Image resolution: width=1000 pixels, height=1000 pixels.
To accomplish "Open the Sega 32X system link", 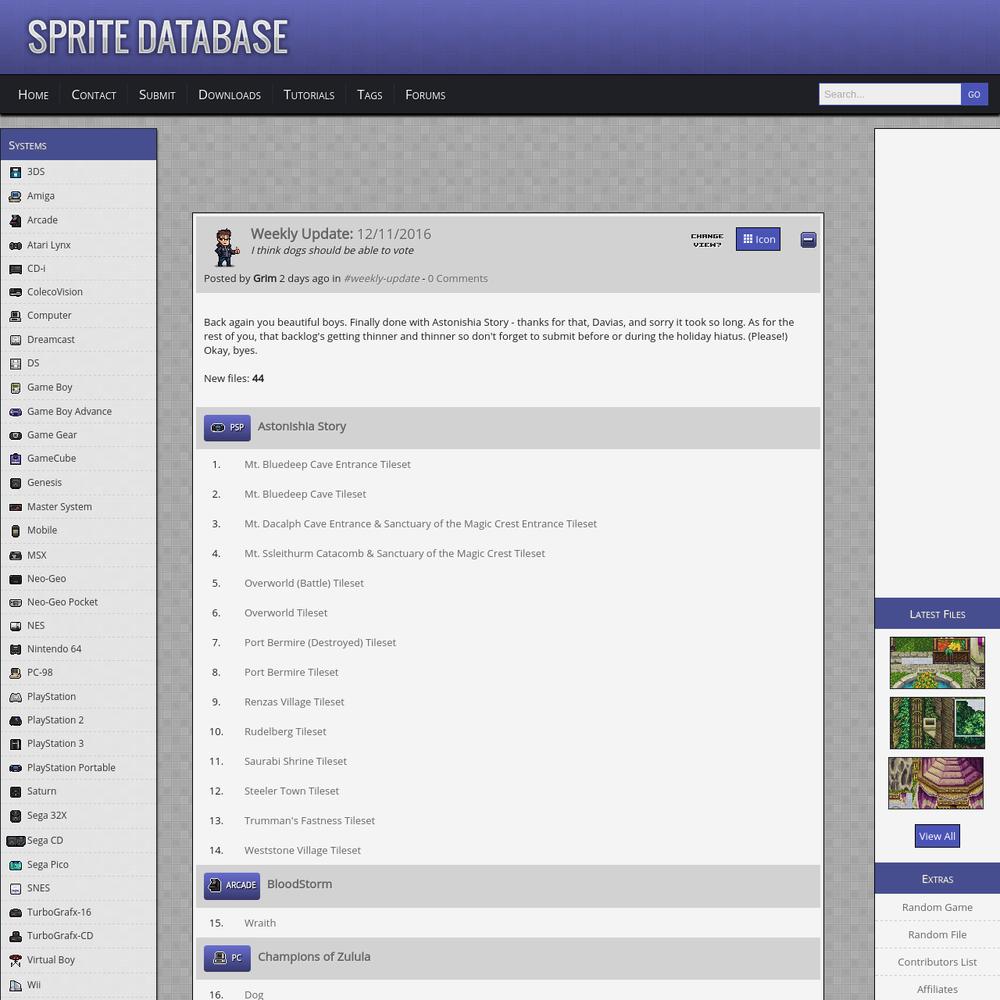I will [47, 815].
